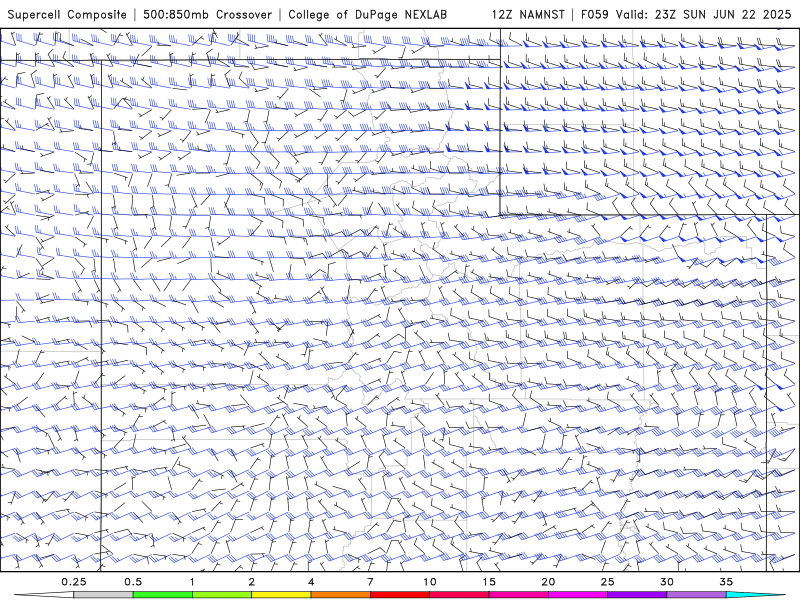The image size is (800, 600).
Task: Click the 'Valid: 23Z SUN JUN 22 2025' text
Action: 704,14
